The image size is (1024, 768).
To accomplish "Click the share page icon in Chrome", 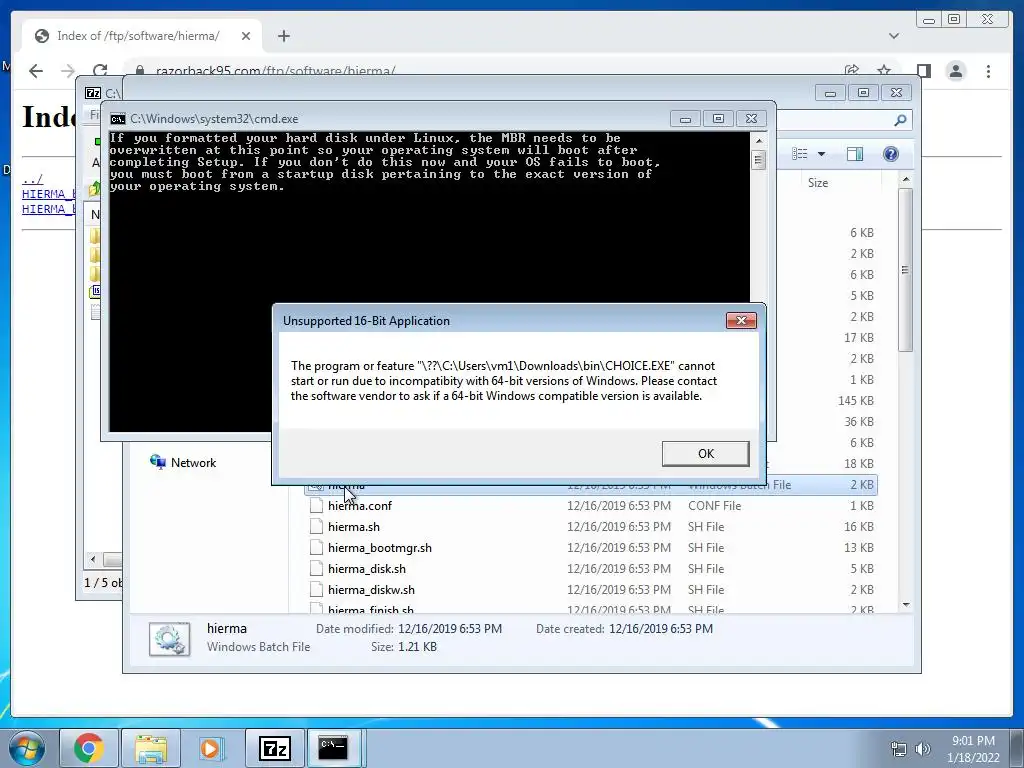I will (x=852, y=71).
